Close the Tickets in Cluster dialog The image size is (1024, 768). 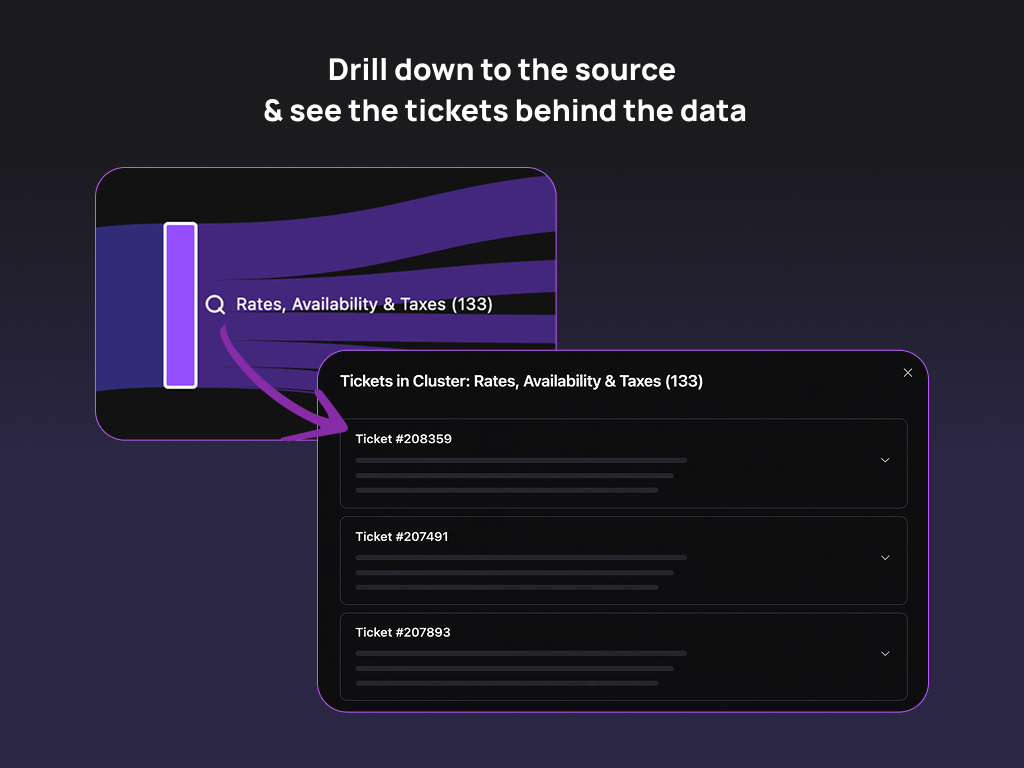coord(908,373)
